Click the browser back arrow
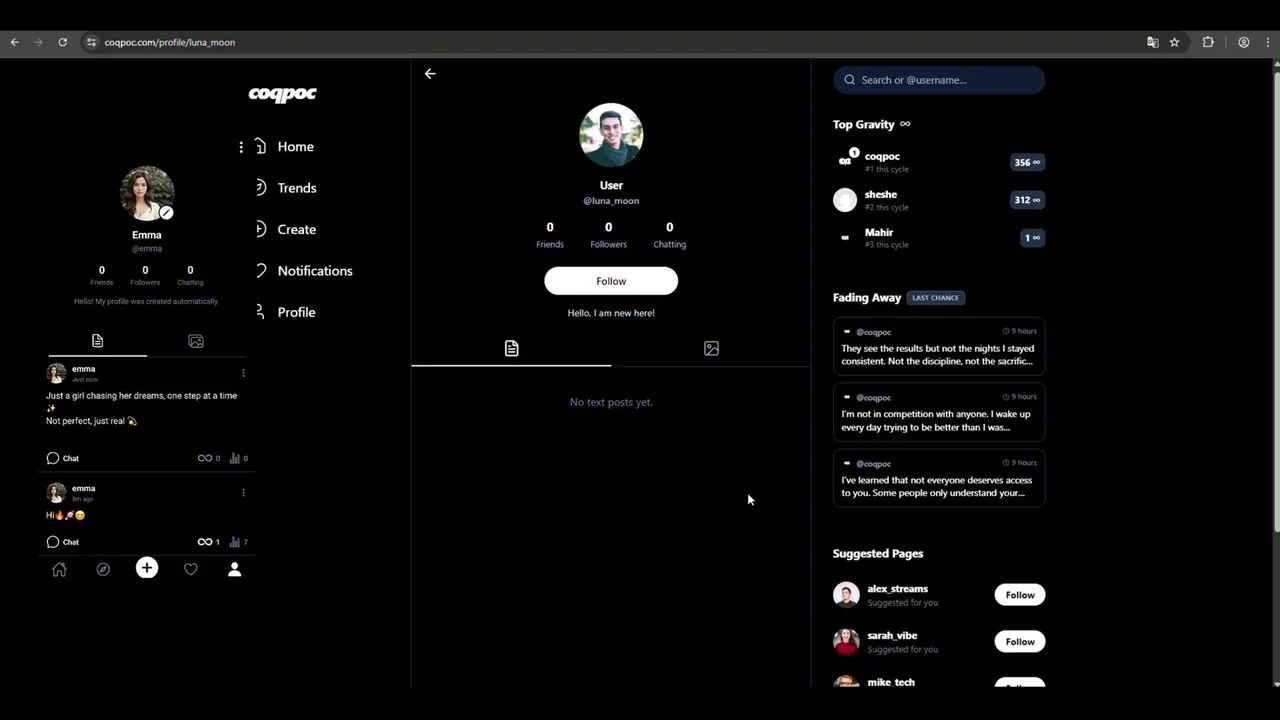Viewport: 1280px width, 720px height. click(x=14, y=42)
